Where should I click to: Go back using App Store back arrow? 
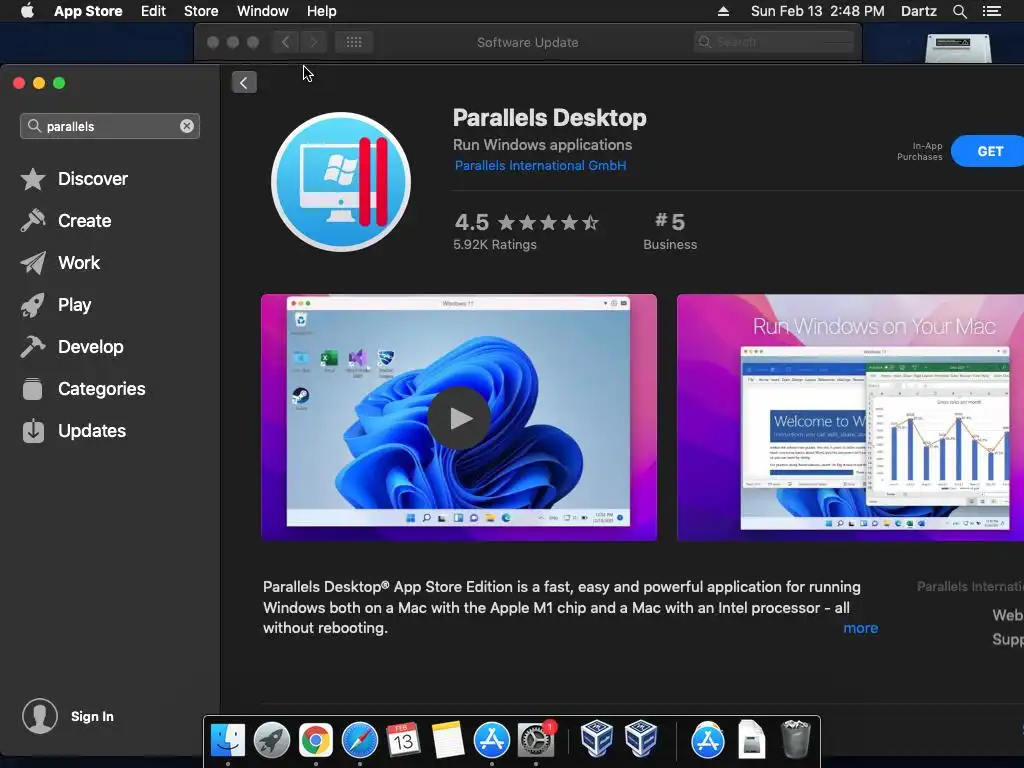pyautogui.click(x=244, y=83)
